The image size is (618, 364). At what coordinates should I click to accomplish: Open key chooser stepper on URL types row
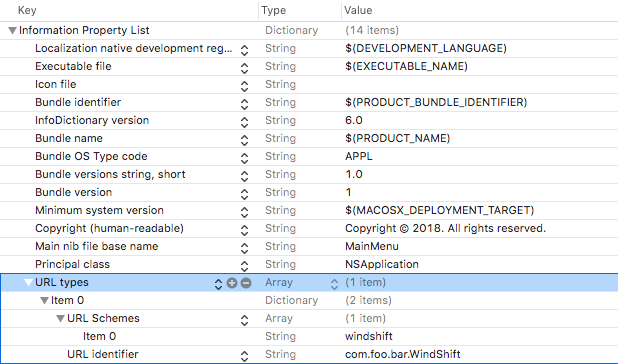[x=218, y=284]
